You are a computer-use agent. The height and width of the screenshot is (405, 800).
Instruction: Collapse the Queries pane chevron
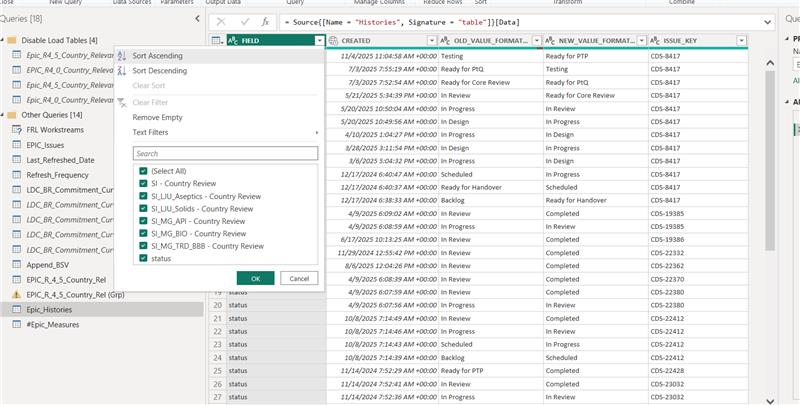(198, 19)
